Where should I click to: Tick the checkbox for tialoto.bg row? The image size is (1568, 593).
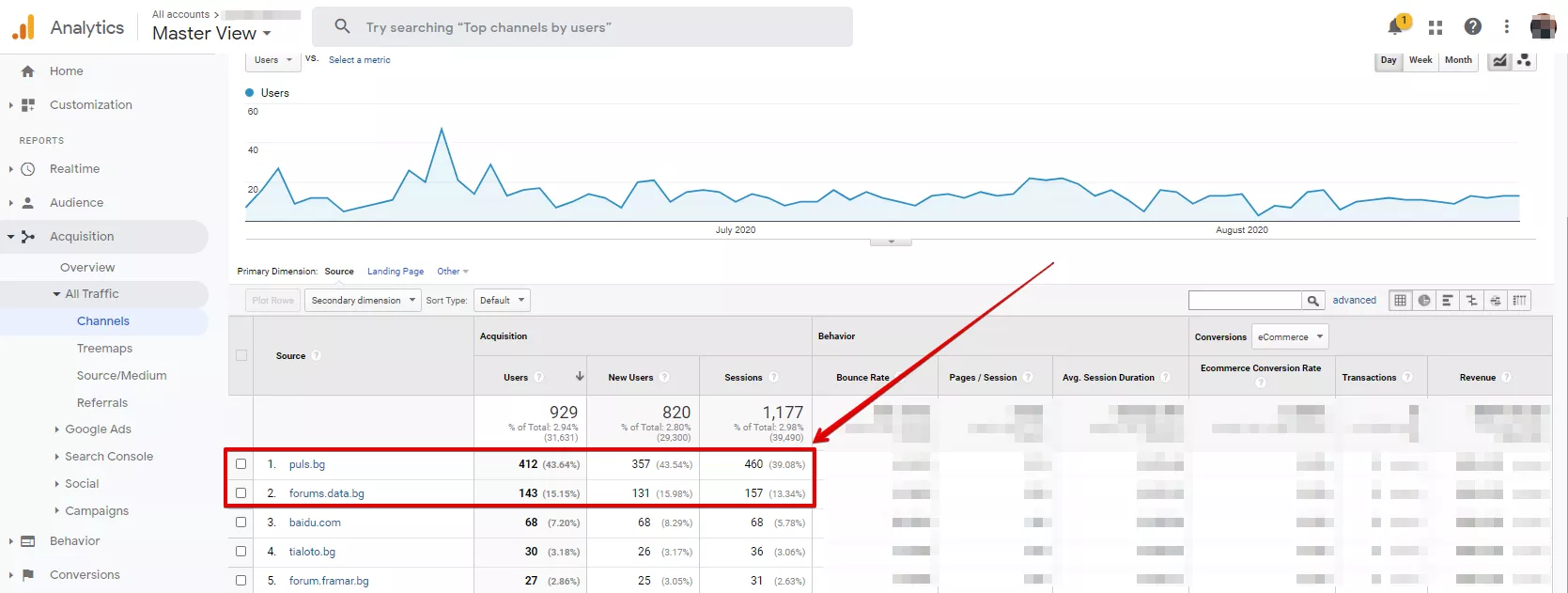click(241, 551)
